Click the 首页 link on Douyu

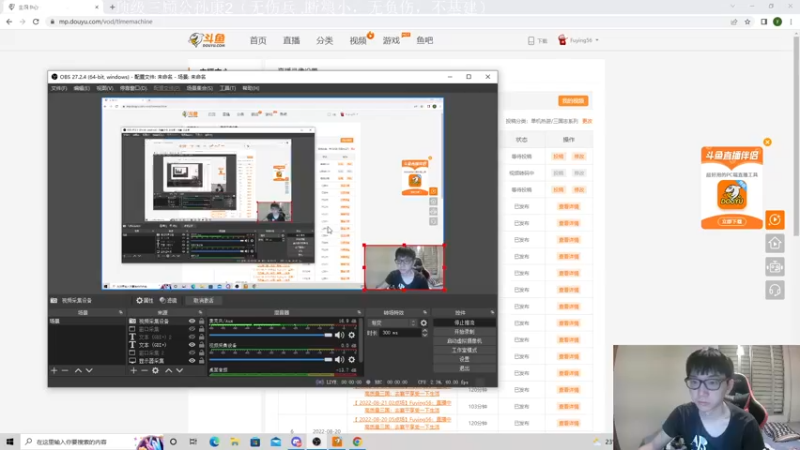(x=258, y=40)
